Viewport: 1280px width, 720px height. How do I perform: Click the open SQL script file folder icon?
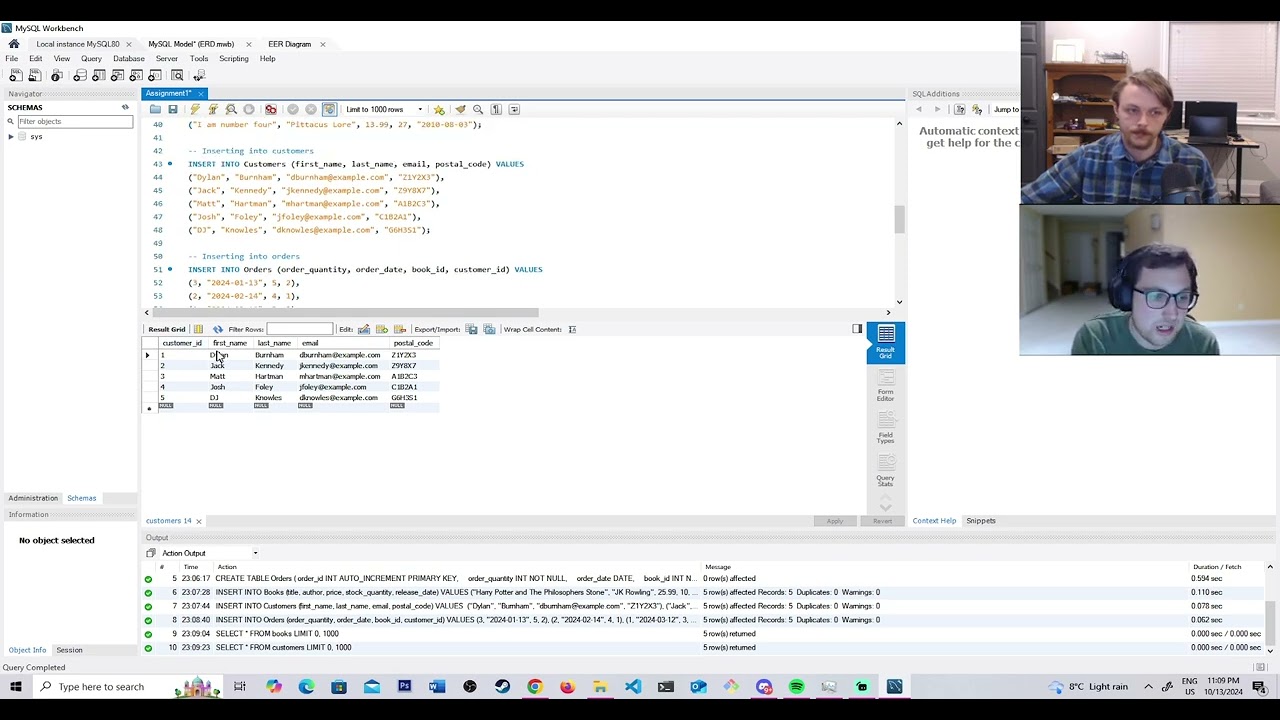tap(155, 109)
